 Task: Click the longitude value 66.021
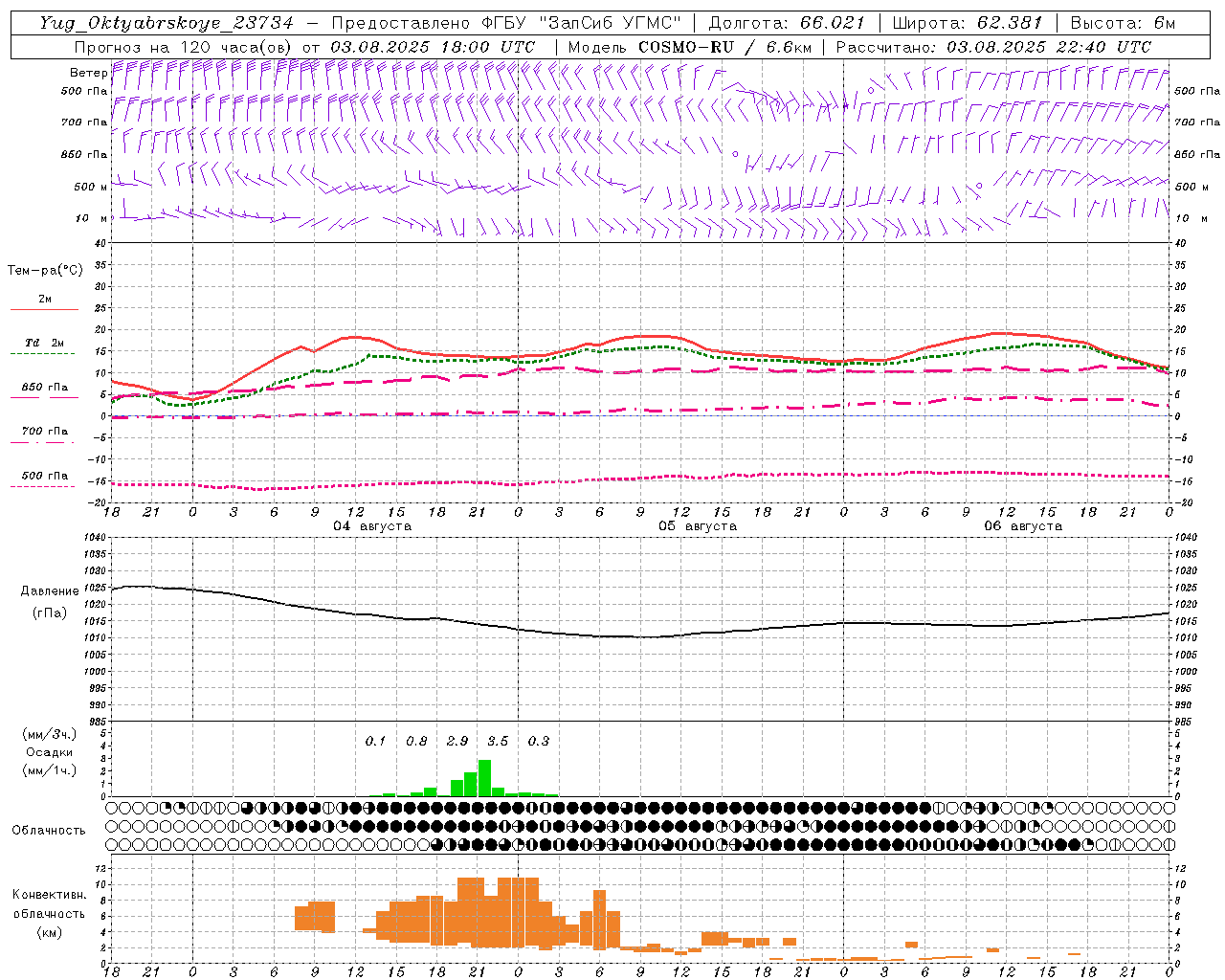pos(833,23)
